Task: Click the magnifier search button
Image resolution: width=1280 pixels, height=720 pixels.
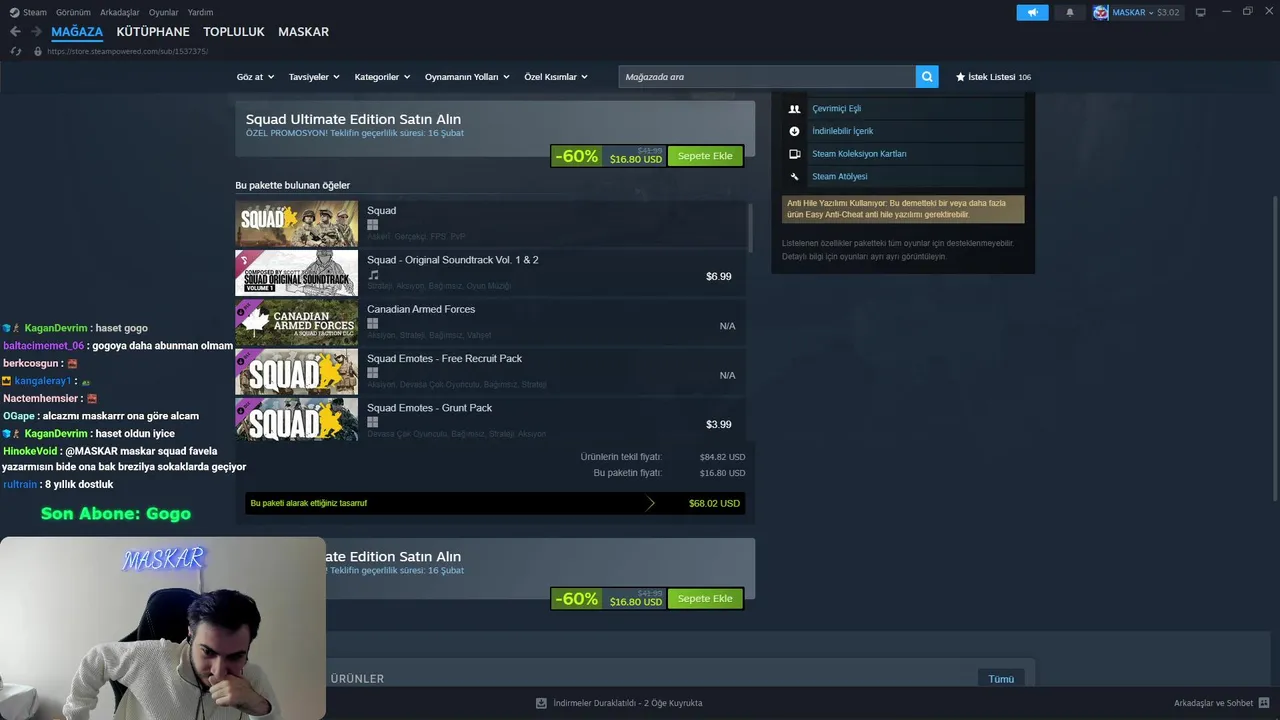Action: pyautogui.click(x=927, y=76)
